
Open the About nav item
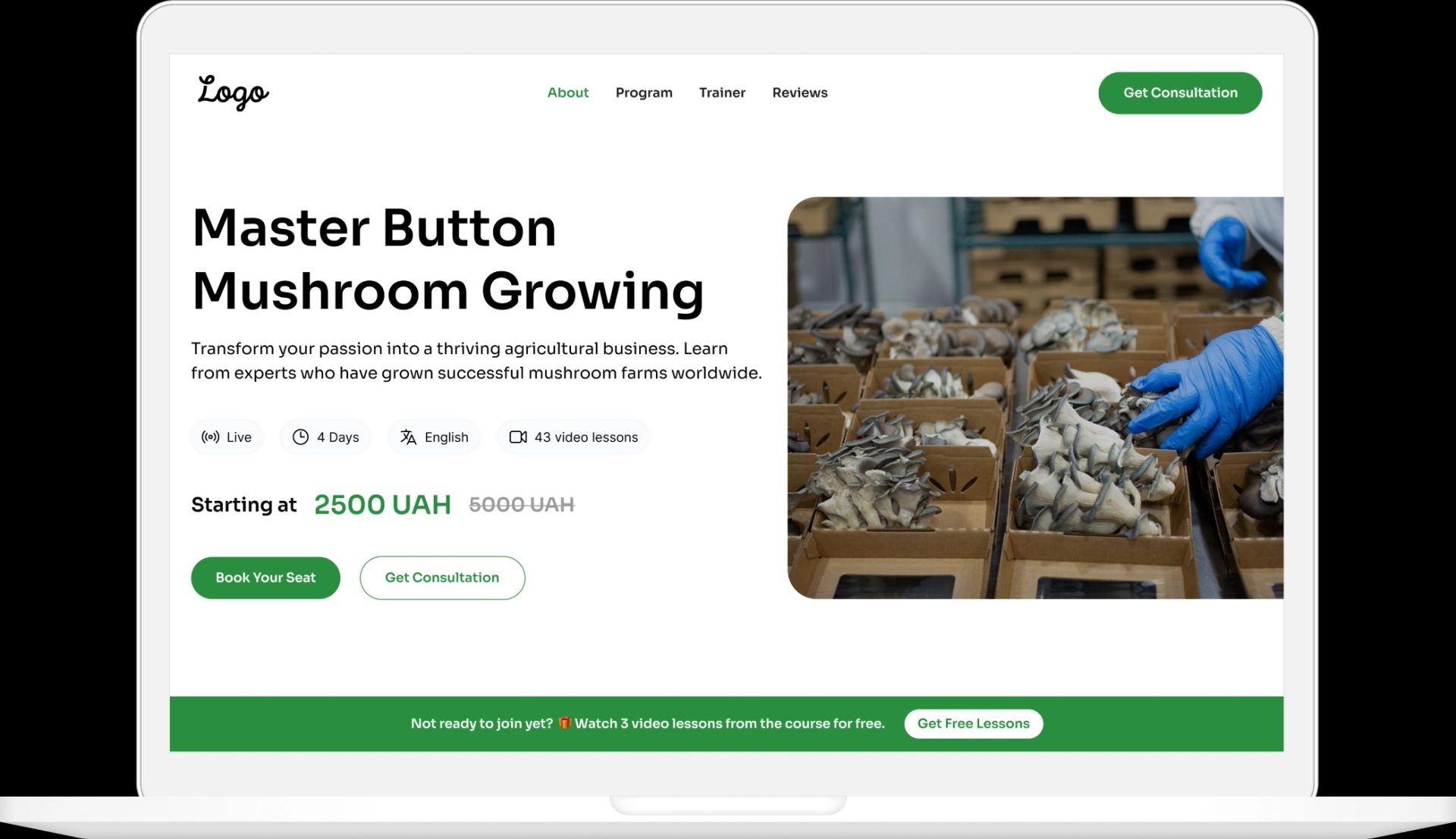(568, 92)
